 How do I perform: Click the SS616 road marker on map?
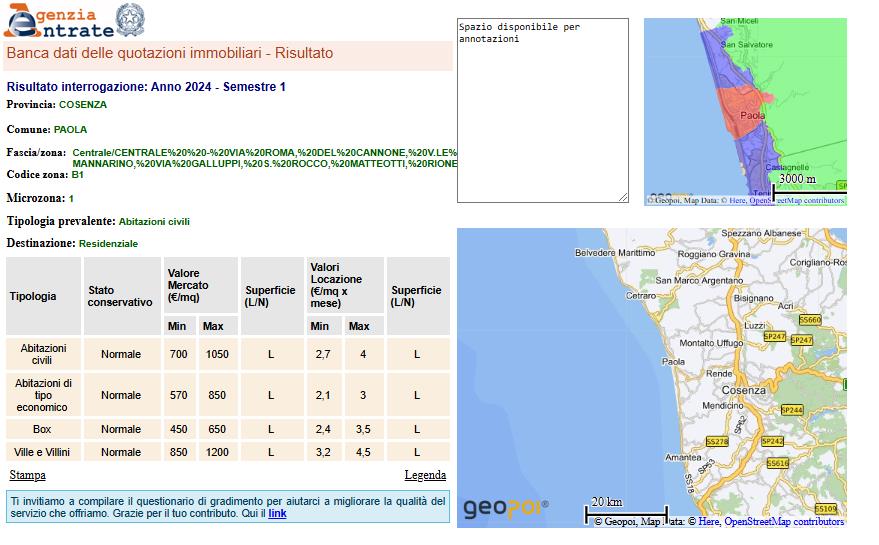pyautogui.click(x=778, y=463)
